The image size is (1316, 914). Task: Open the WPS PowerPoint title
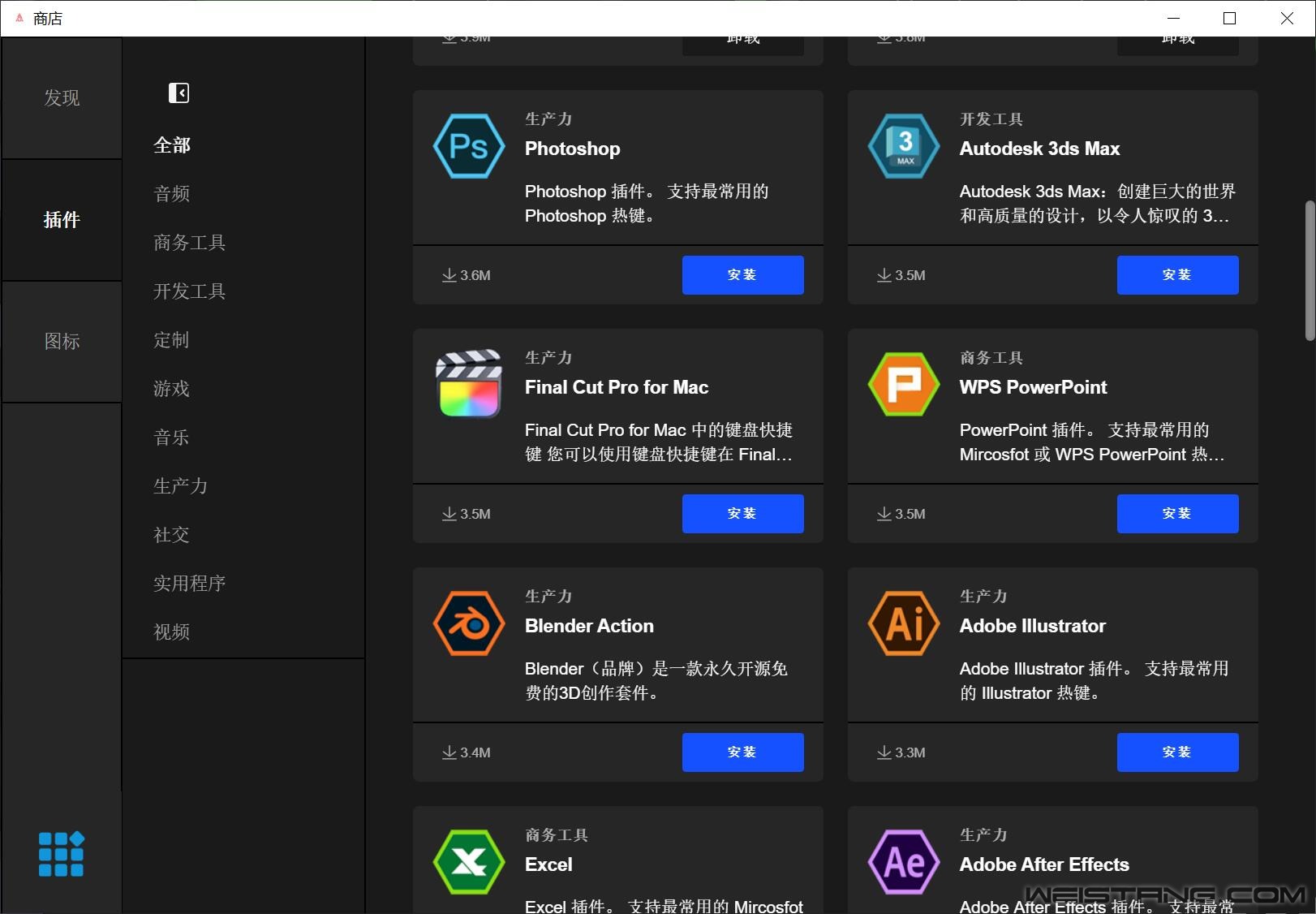(x=1033, y=387)
